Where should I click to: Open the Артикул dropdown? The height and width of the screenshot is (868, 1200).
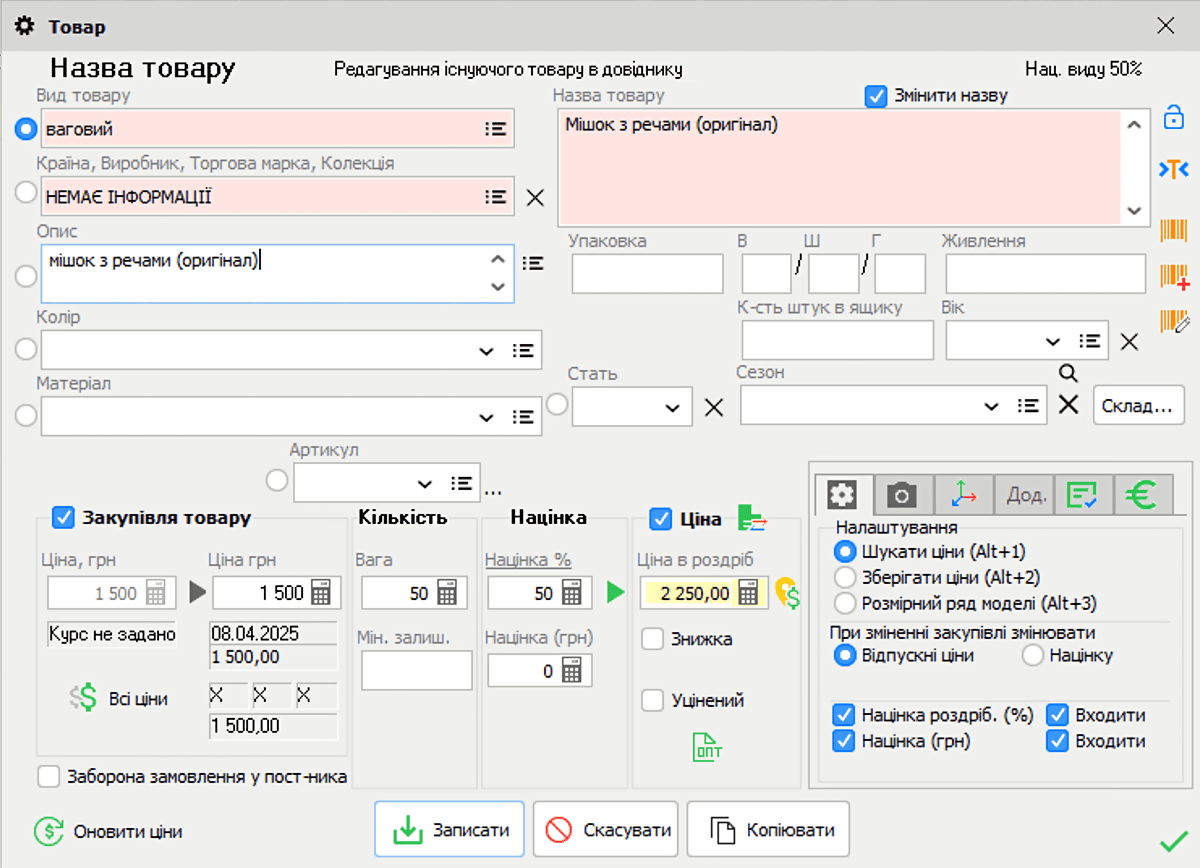(x=424, y=481)
